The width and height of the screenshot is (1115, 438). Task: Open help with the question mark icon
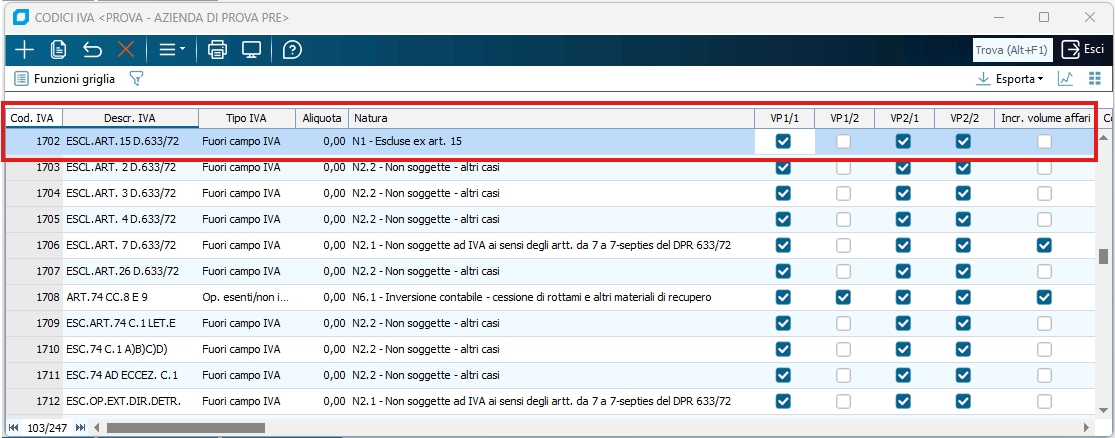point(292,50)
